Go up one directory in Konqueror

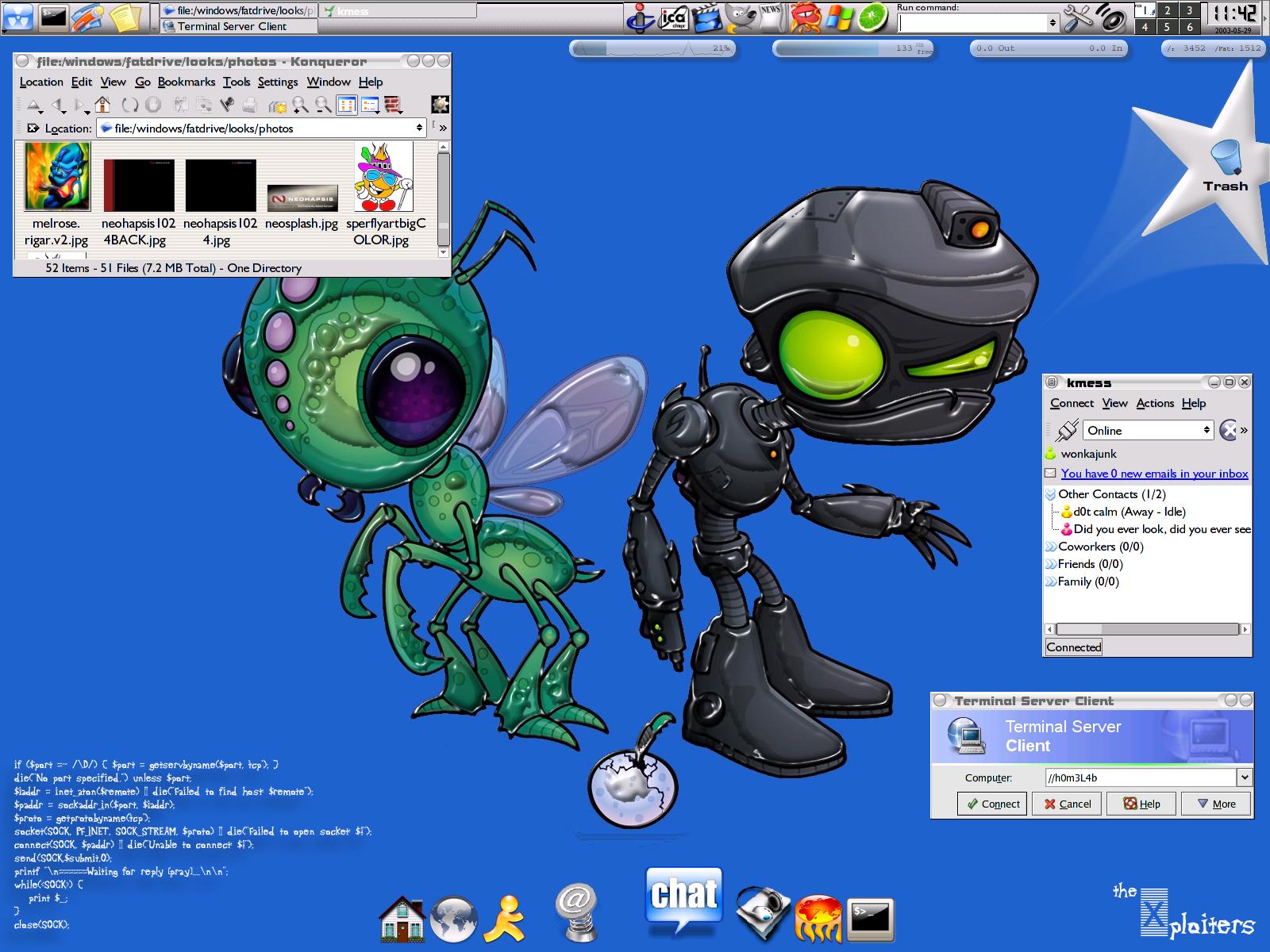click(33, 105)
